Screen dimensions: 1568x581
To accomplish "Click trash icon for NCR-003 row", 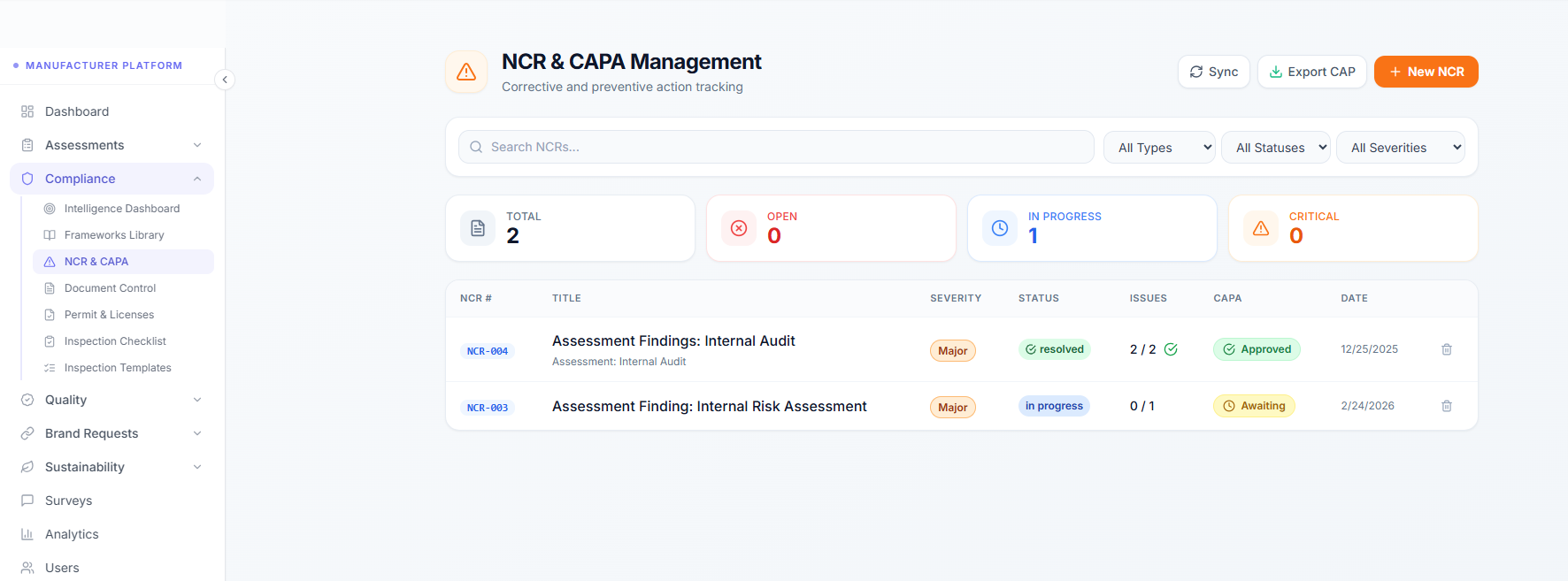I will coord(1447,406).
